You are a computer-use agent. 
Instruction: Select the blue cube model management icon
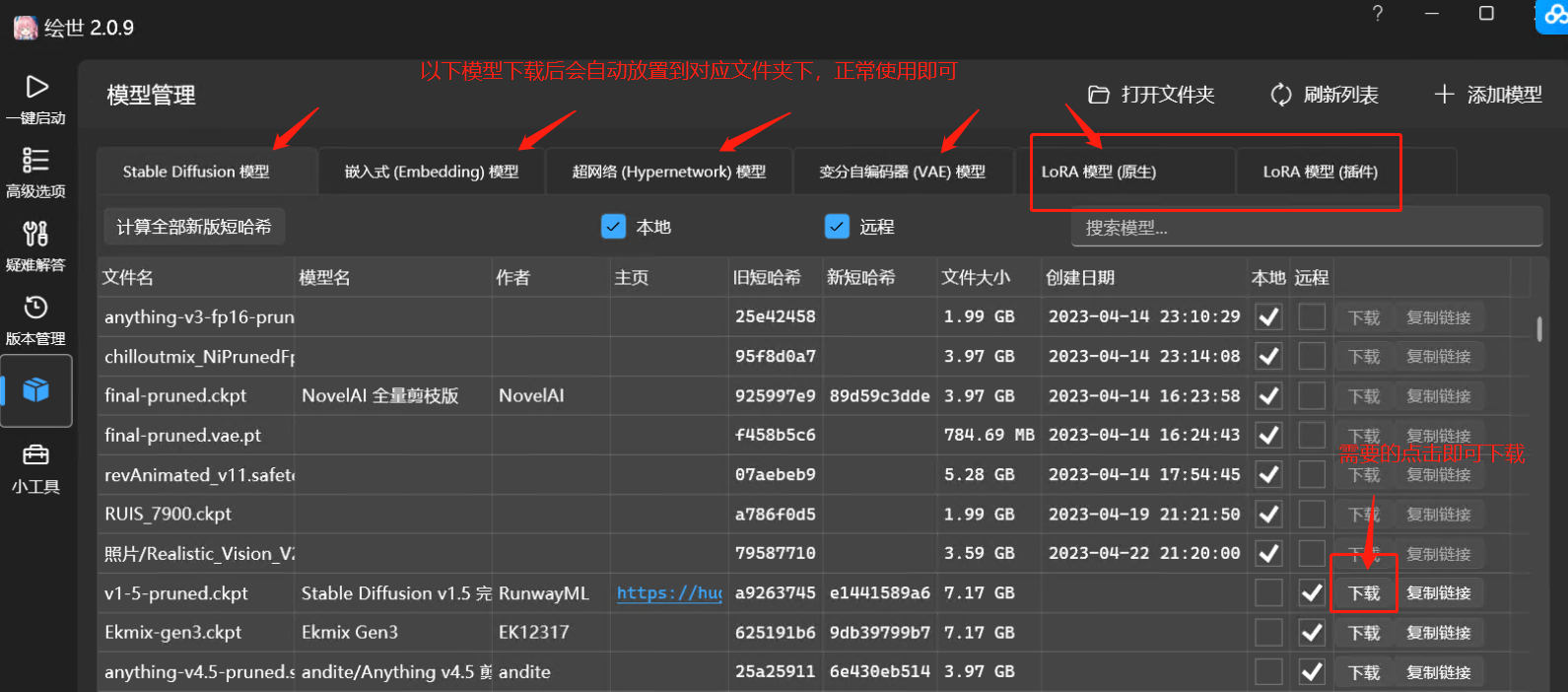[x=36, y=390]
